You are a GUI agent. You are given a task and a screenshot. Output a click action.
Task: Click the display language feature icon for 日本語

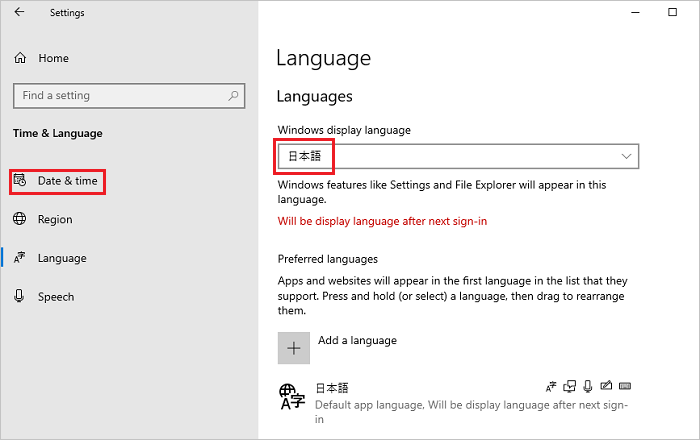point(551,386)
